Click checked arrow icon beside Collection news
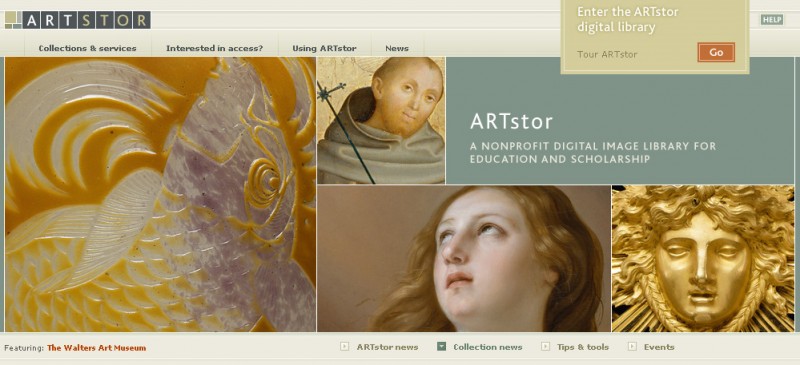 (441, 347)
